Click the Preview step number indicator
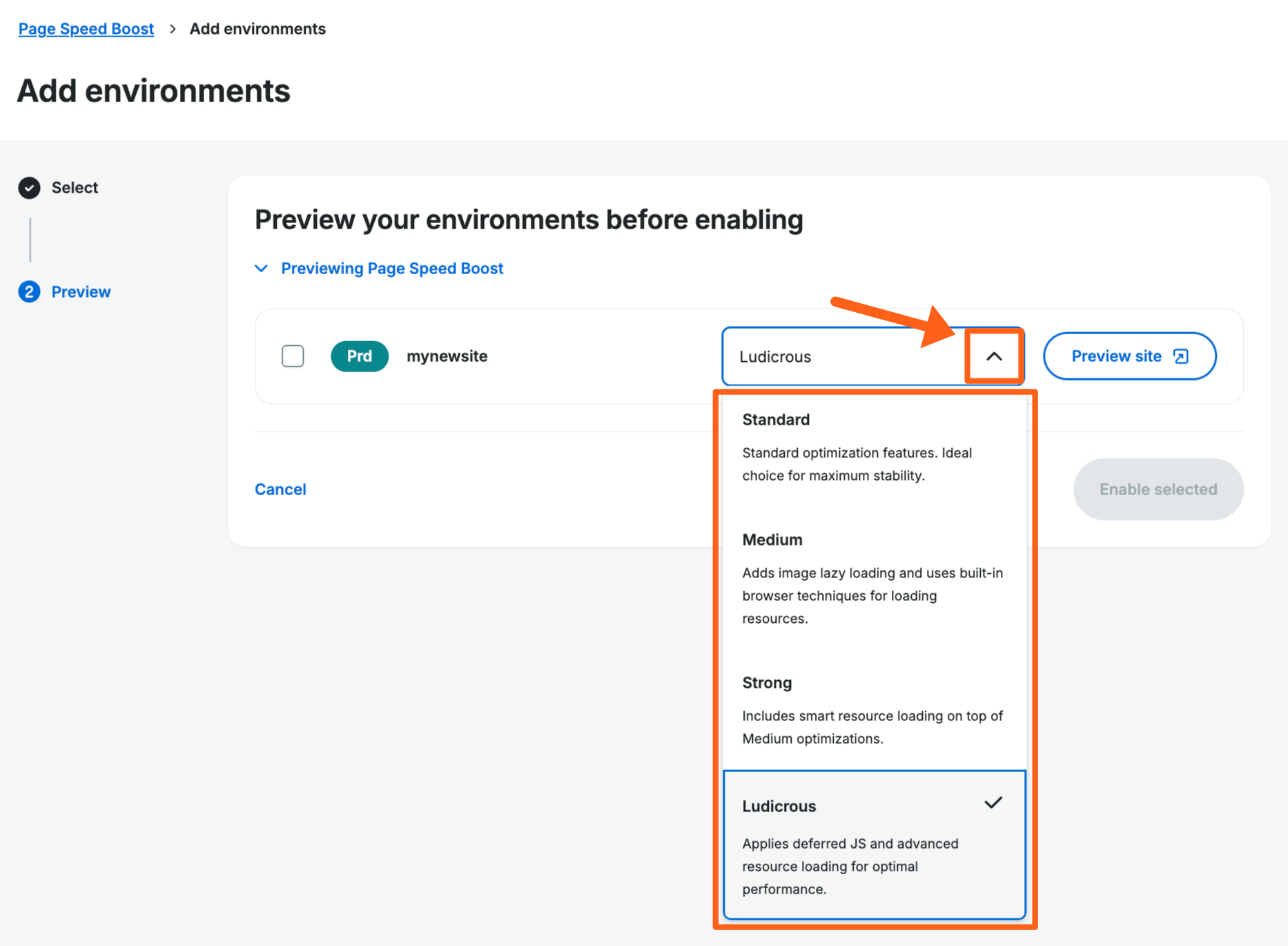1288x946 pixels. pos(30,291)
